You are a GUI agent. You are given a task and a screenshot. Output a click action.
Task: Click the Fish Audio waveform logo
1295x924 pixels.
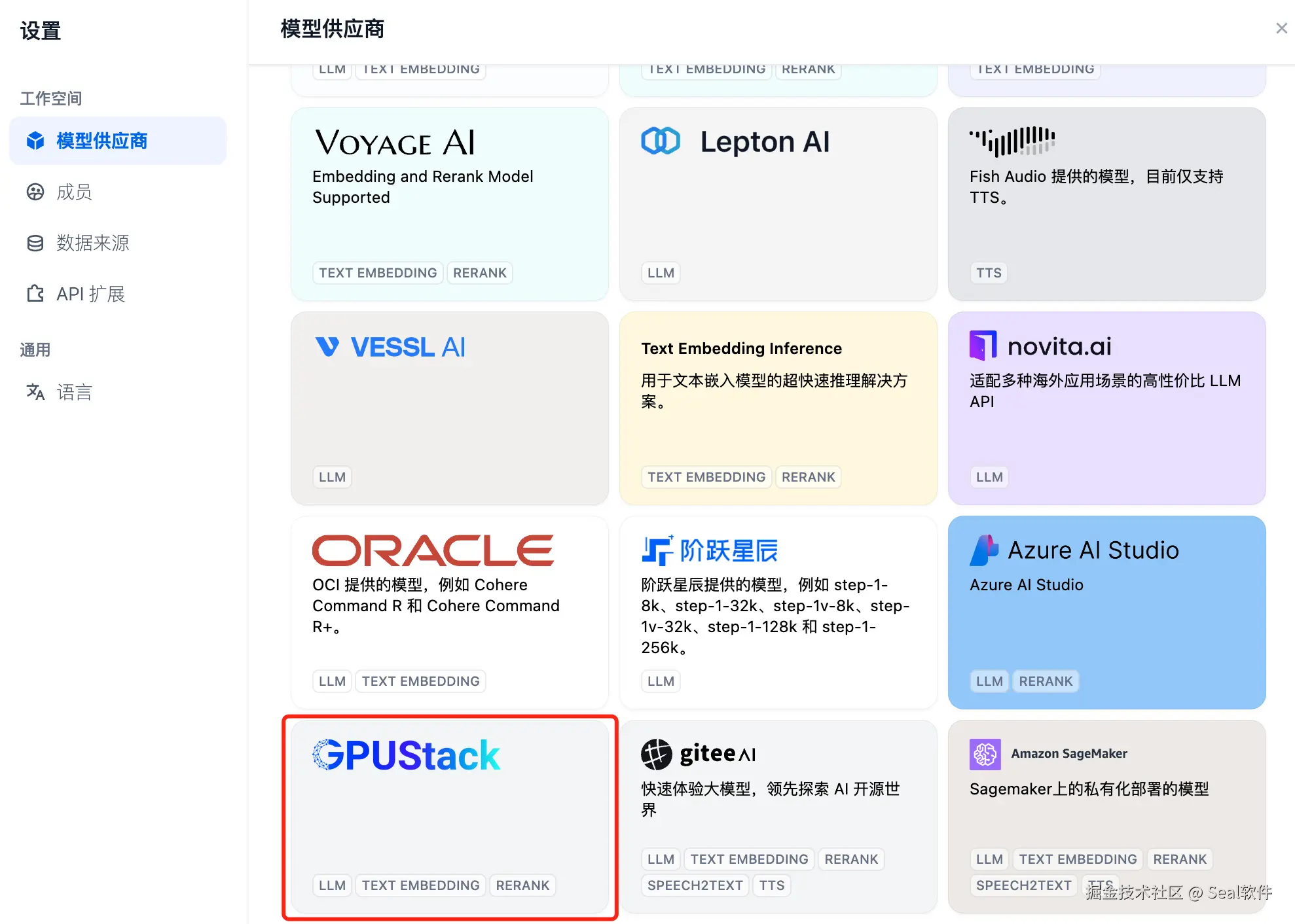(1012, 141)
